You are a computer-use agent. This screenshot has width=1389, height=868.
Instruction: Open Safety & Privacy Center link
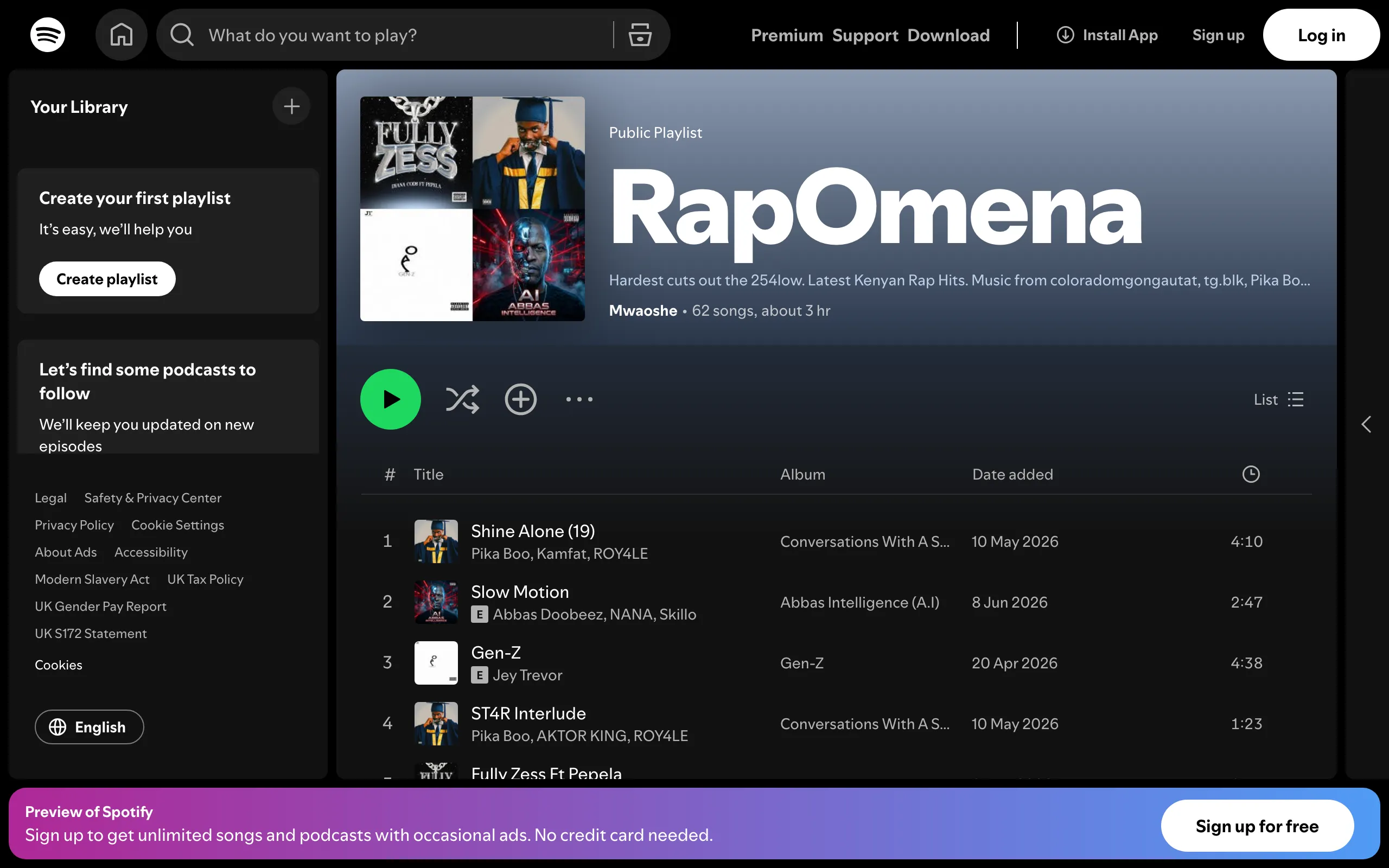[x=152, y=497]
